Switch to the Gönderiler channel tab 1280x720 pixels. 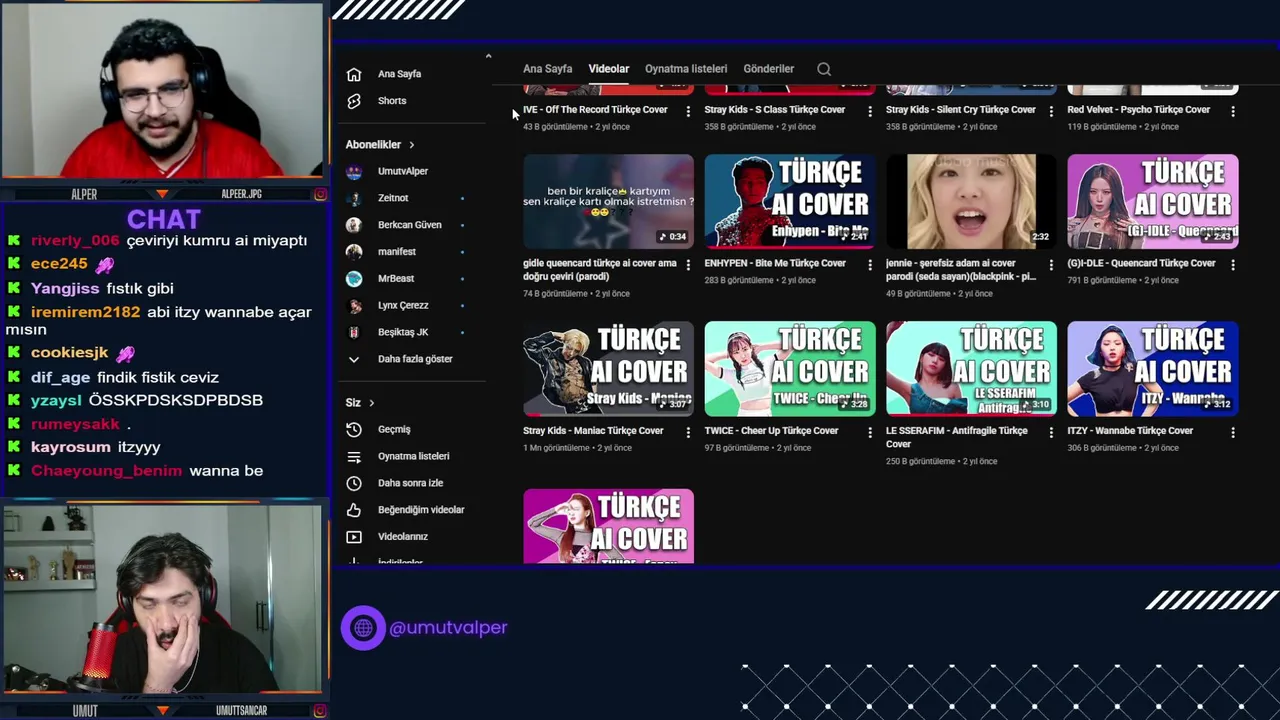[769, 69]
